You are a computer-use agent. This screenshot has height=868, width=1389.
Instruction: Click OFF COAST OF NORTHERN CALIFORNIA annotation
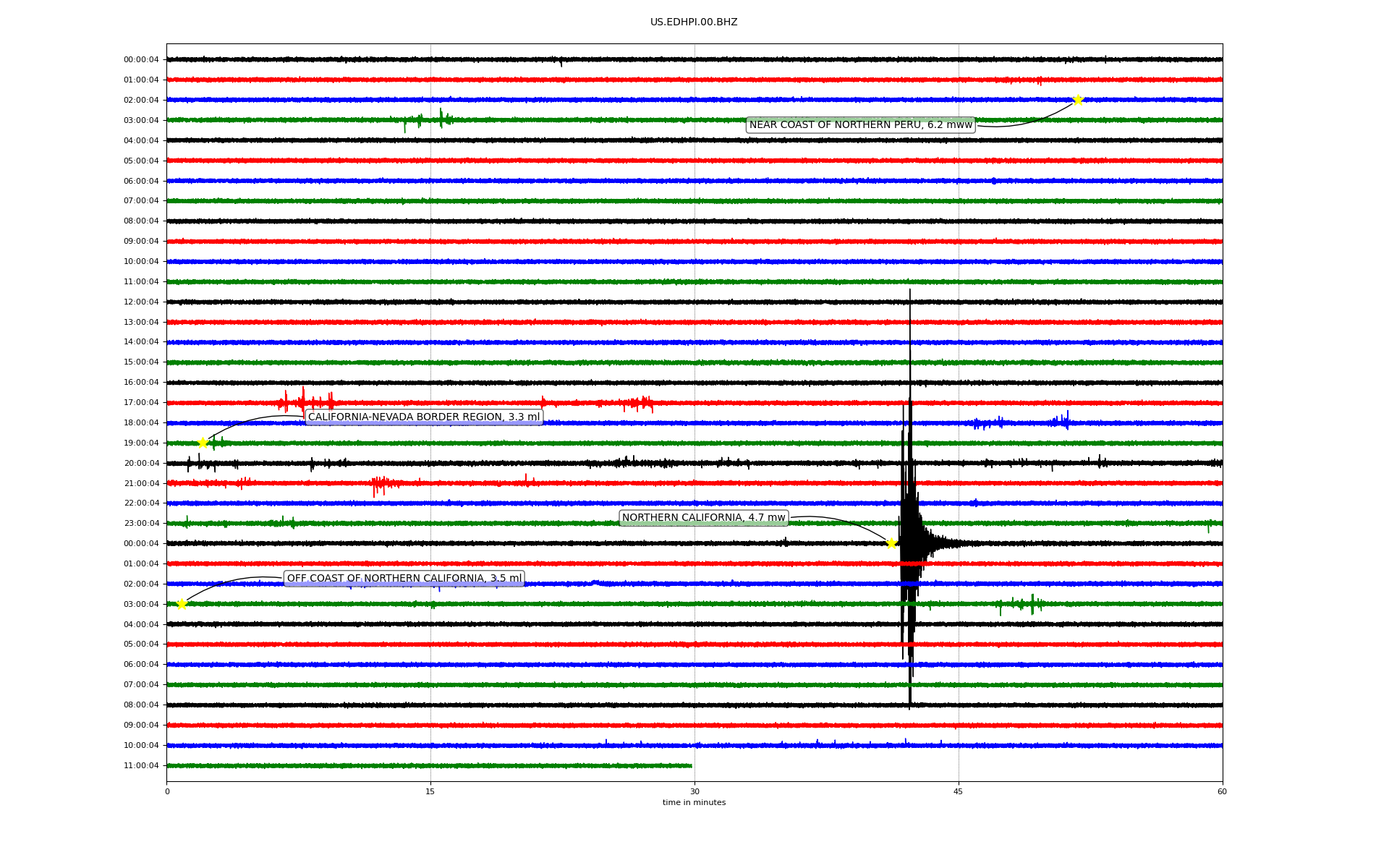[x=404, y=579]
